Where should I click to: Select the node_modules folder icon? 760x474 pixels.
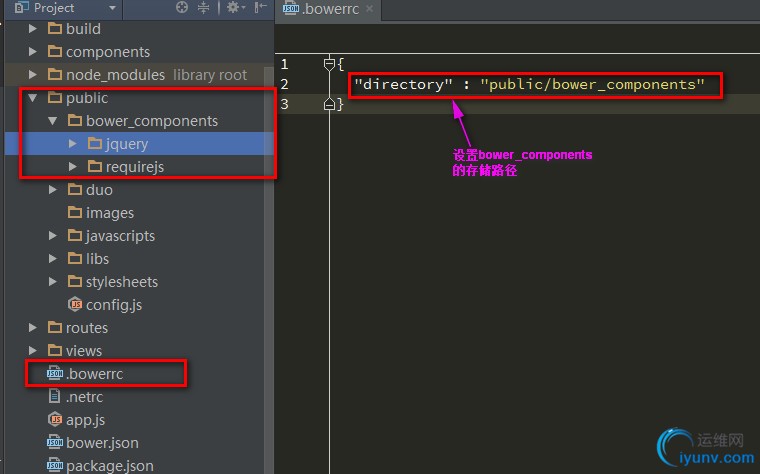[x=55, y=75]
